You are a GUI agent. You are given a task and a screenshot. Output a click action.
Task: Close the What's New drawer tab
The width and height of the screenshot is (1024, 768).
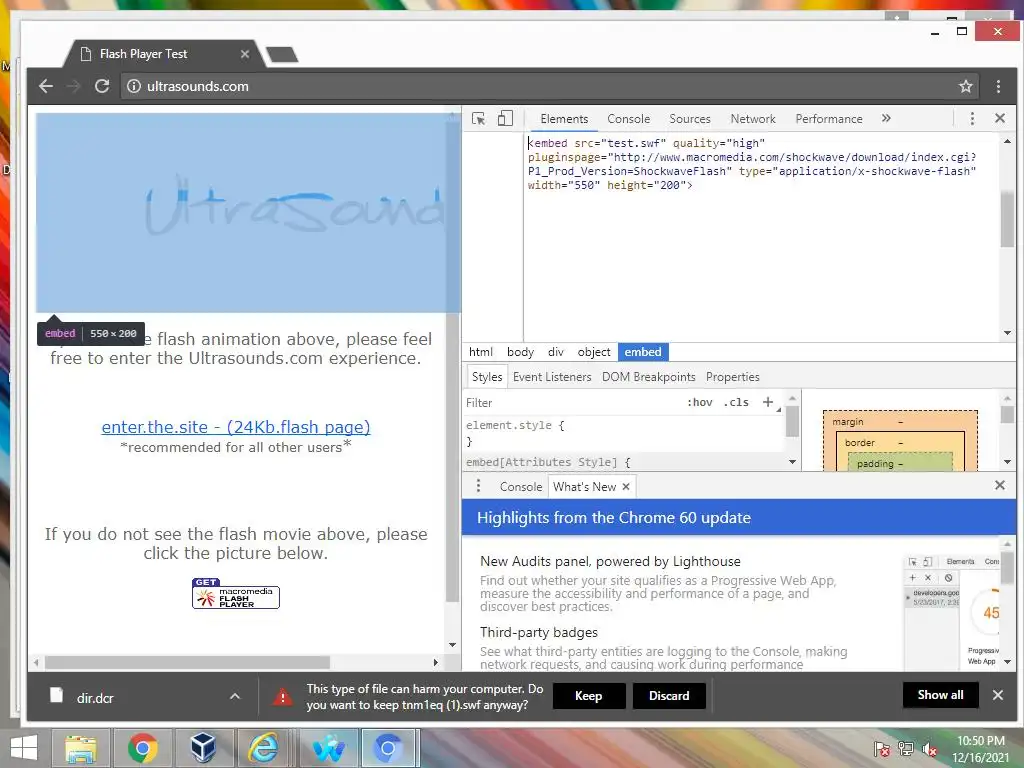[626, 487]
